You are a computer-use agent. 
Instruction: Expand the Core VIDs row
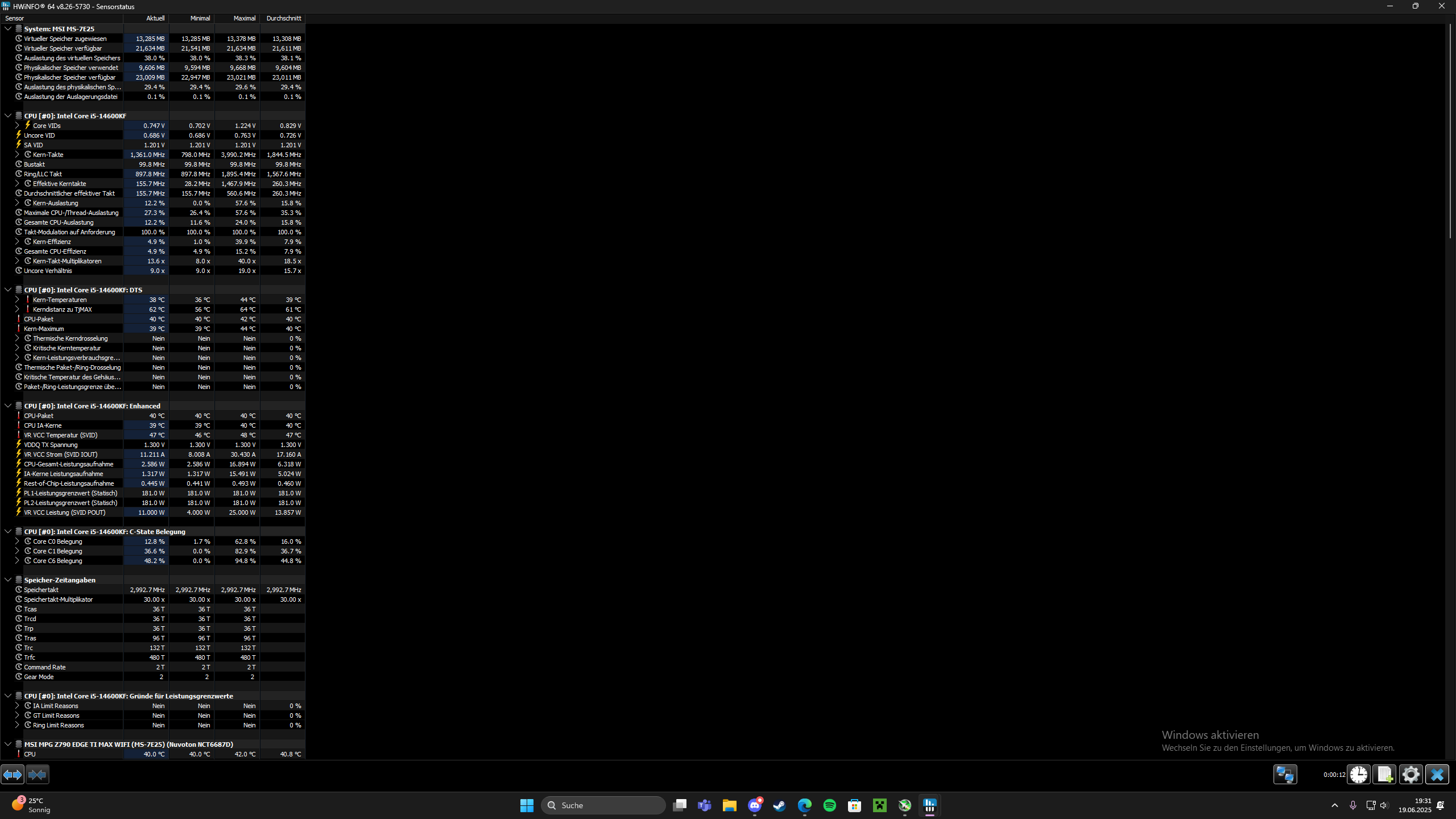tap(17, 126)
